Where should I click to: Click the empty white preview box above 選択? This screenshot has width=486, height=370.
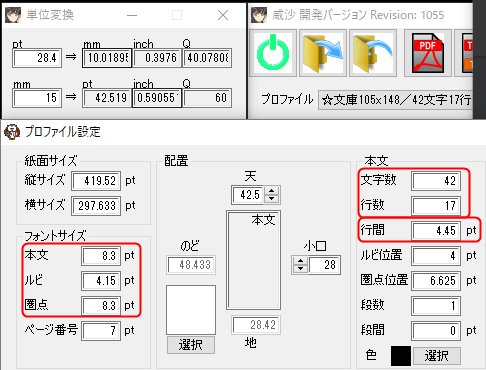click(191, 310)
